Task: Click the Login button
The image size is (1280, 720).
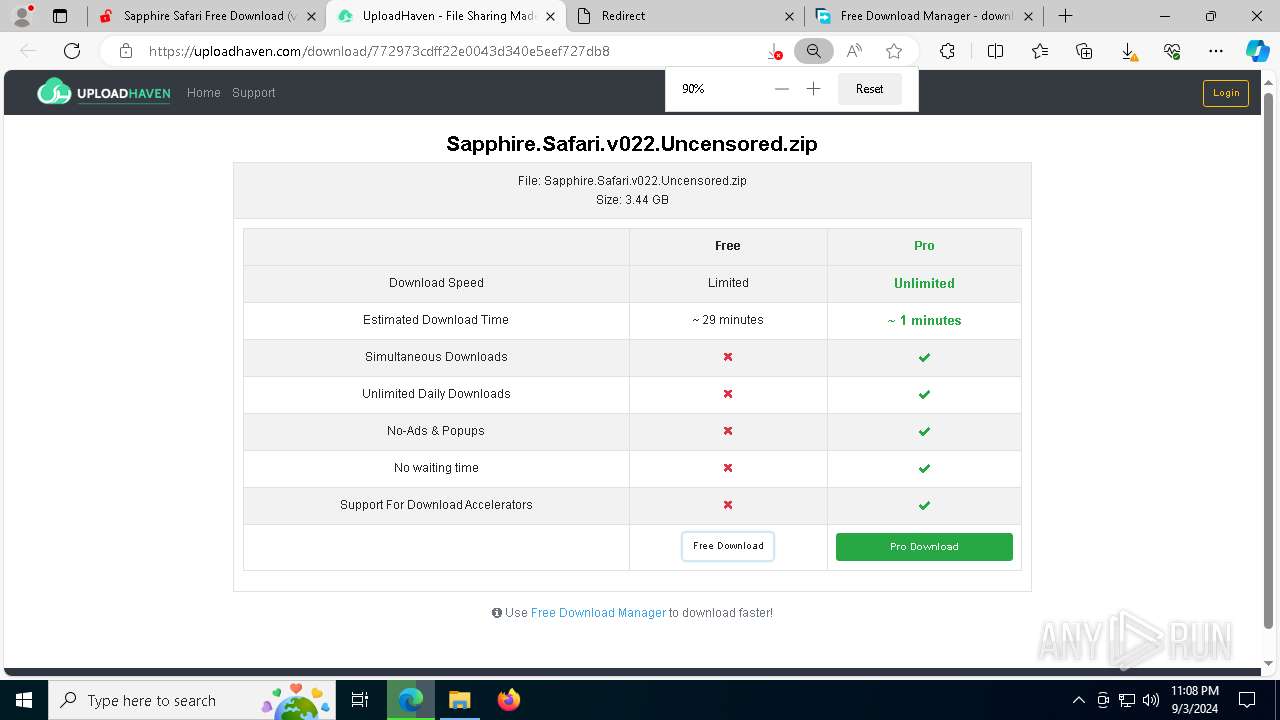Action: pos(1226,93)
